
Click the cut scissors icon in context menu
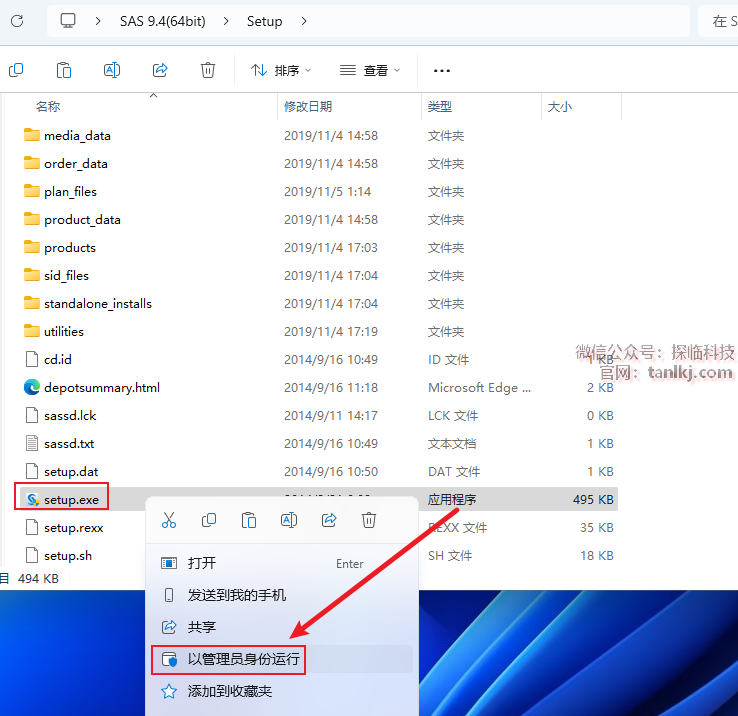pos(169,520)
